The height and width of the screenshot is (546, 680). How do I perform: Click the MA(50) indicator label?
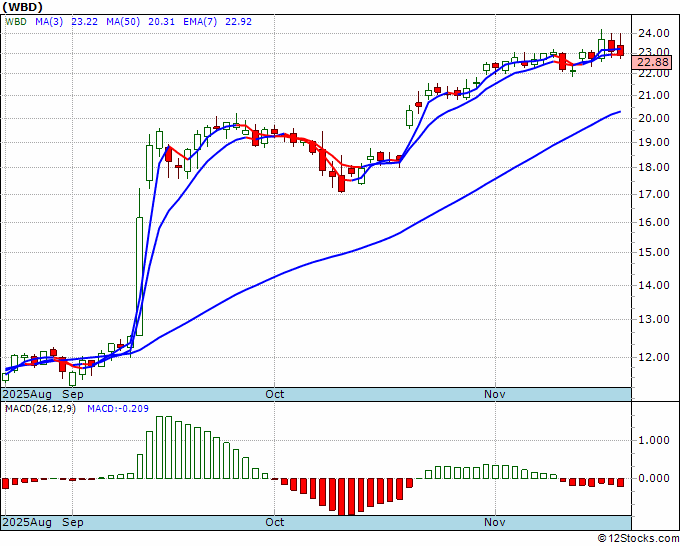[123, 22]
